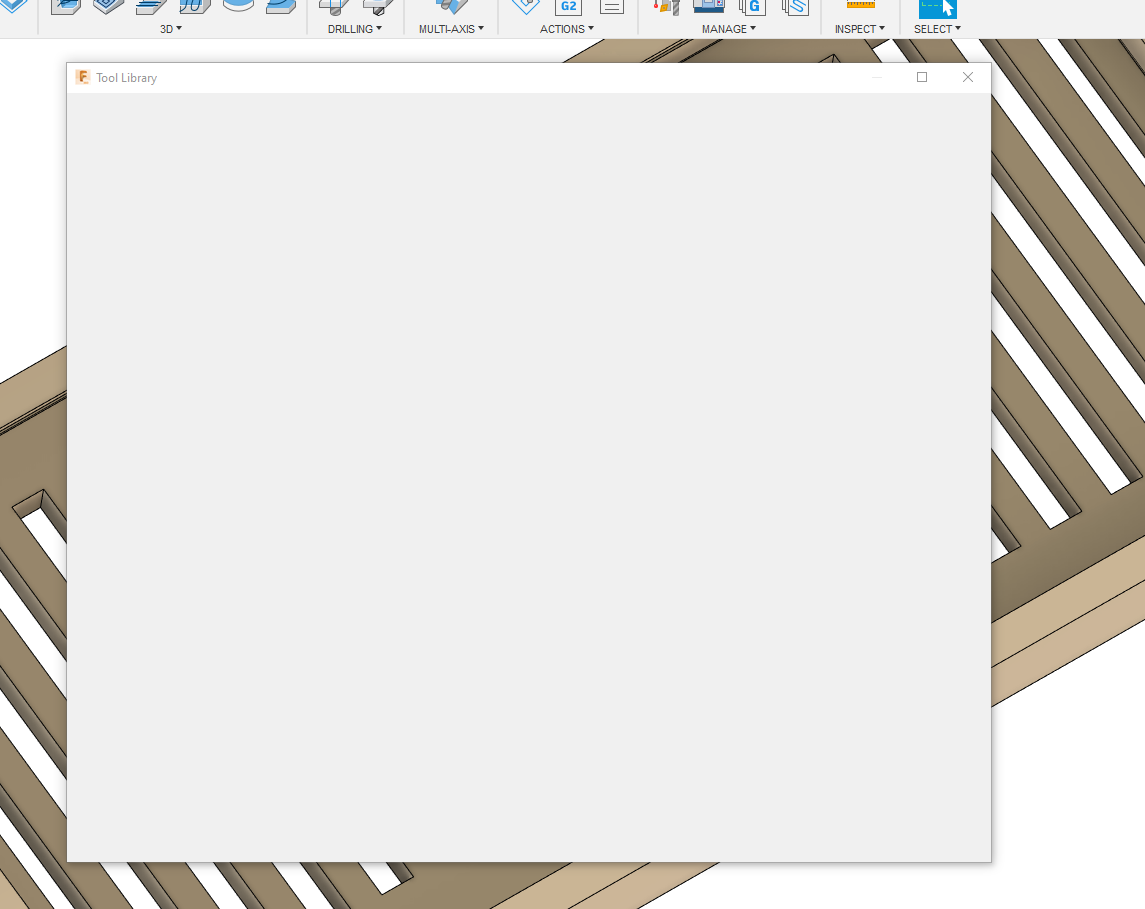Image resolution: width=1145 pixels, height=909 pixels.
Task: Open the 3D toolpath dropdown
Action: 171,29
